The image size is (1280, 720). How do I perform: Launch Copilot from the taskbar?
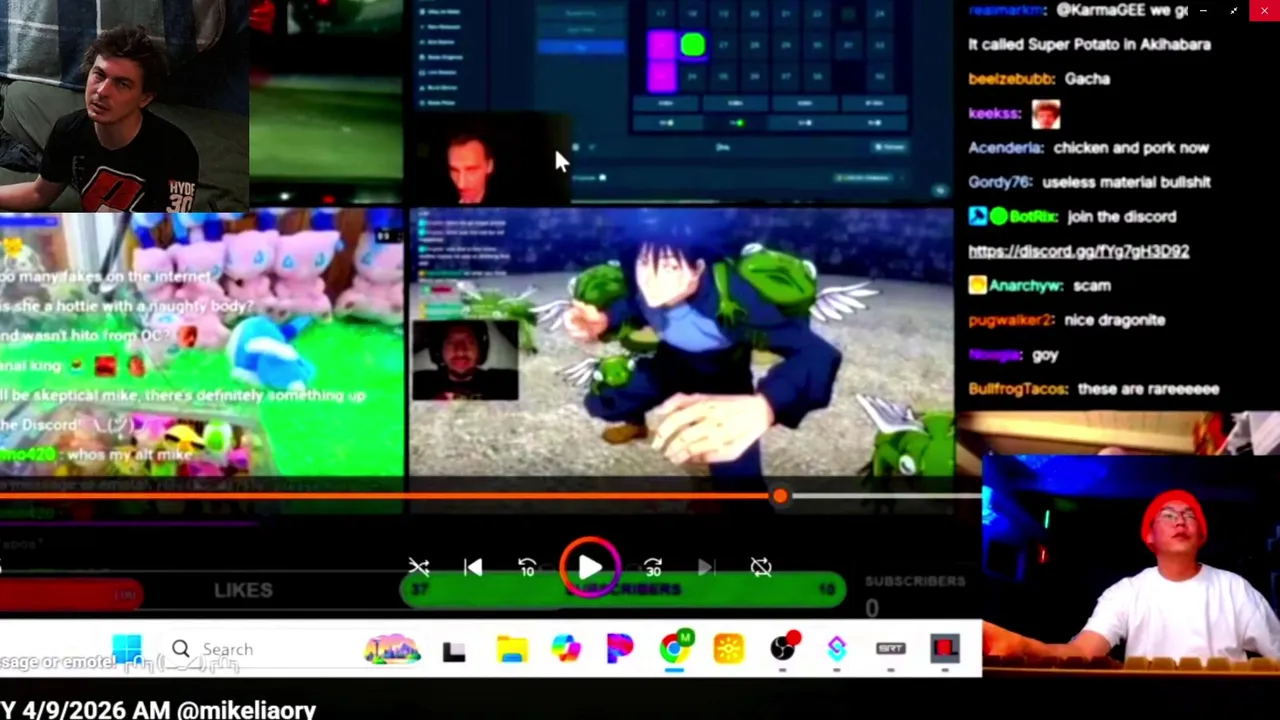coord(566,650)
